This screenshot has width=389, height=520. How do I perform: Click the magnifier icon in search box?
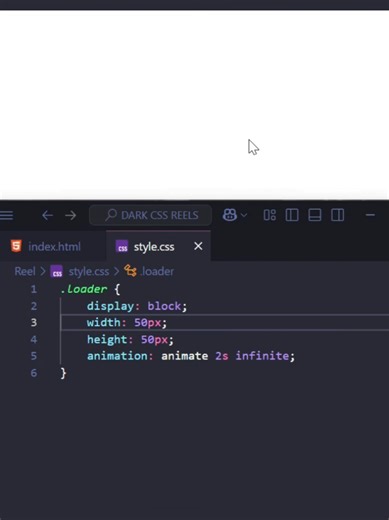click(x=110, y=215)
